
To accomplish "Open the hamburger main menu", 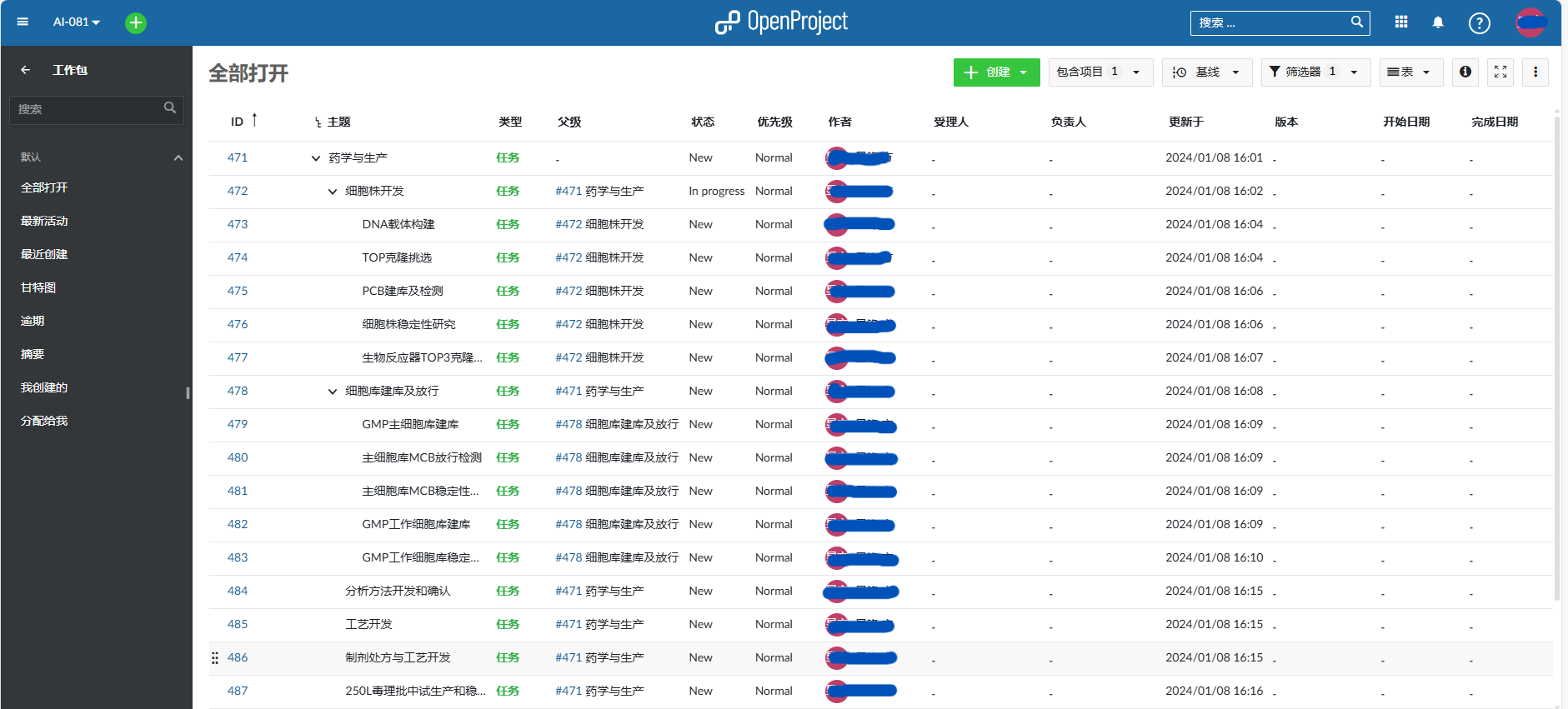I will coord(23,22).
